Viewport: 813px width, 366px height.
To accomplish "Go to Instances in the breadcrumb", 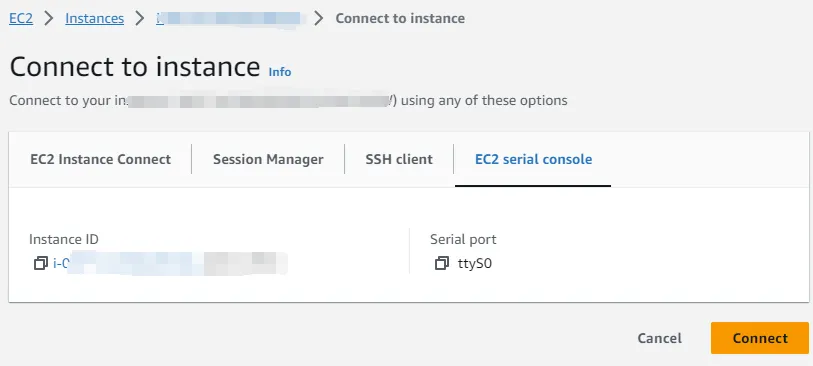I will click(94, 18).
